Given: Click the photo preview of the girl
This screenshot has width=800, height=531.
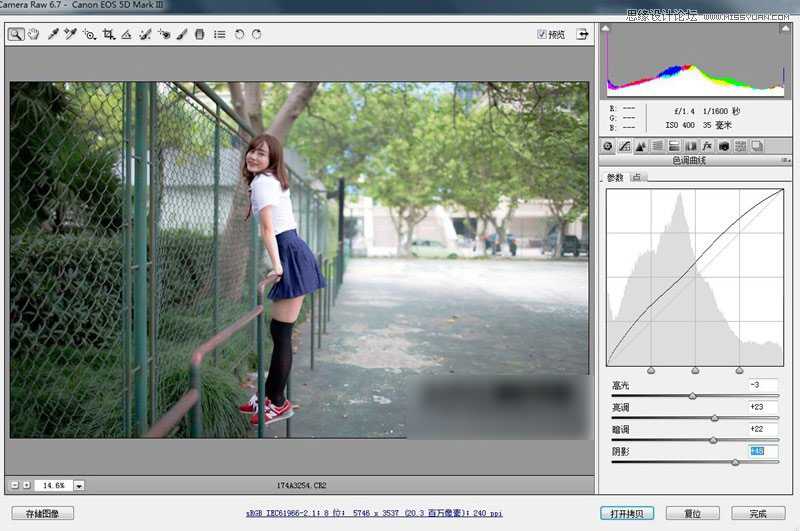Looking at the screenshot, I should [x=299, y=260].
